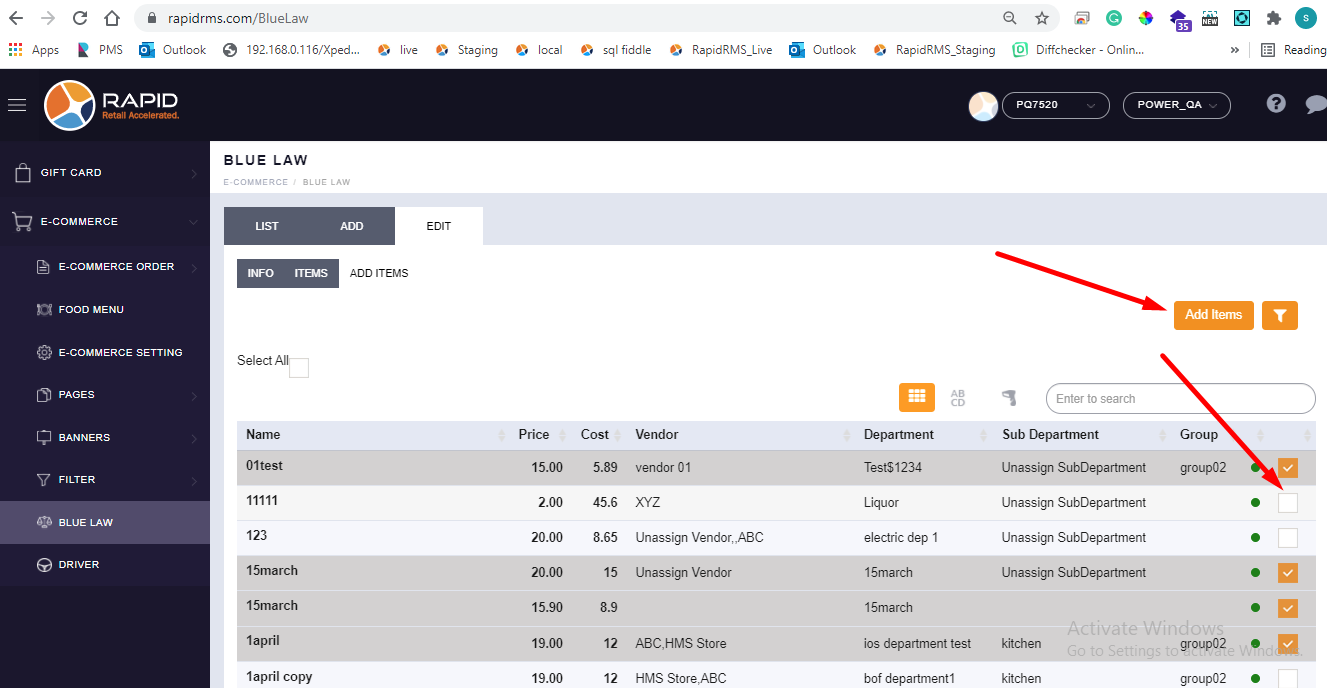Open the help question mark icon
Viewport: 1327px width, 688px height.
coord(1275,104)
